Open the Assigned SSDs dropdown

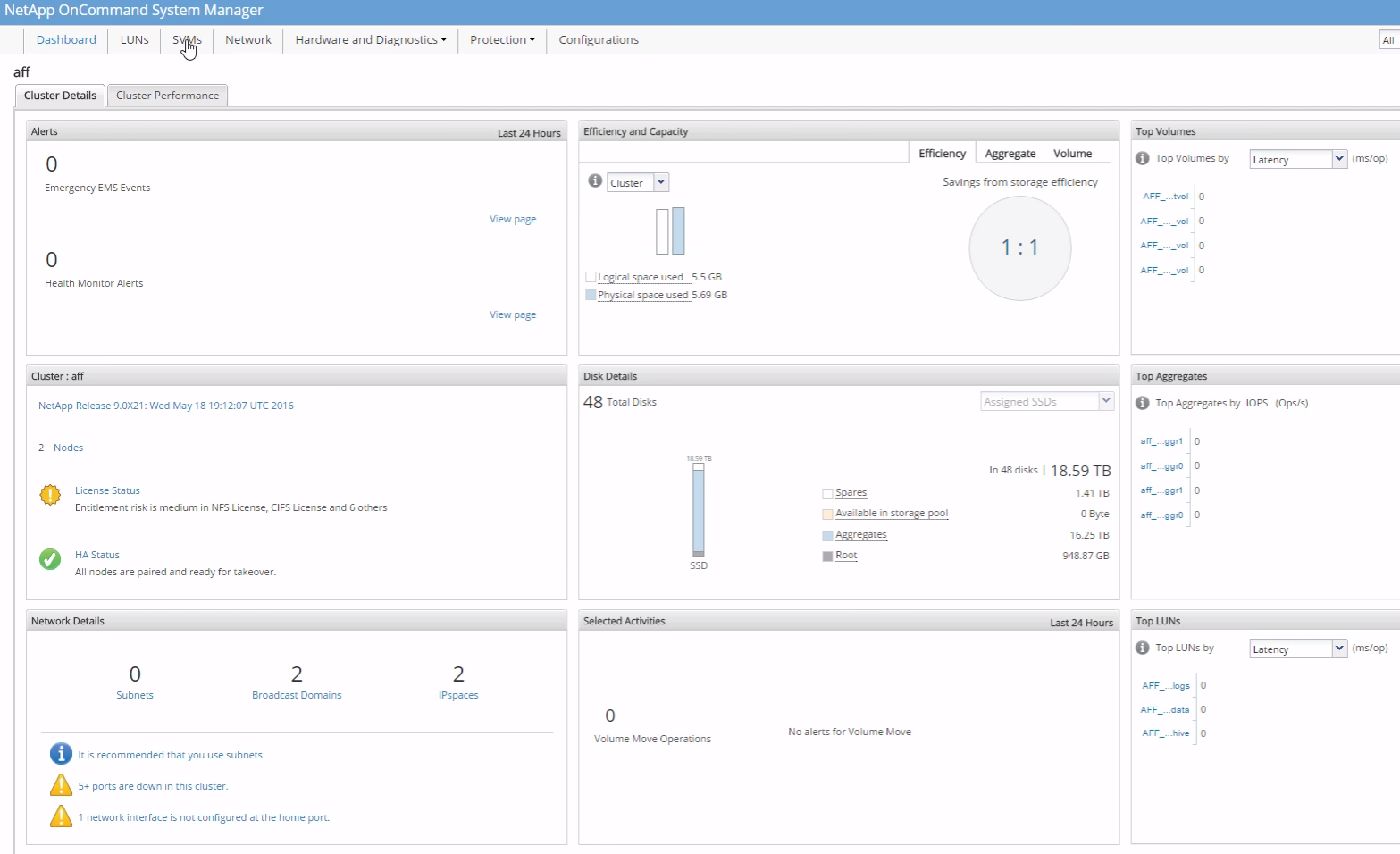pyautogui.click(x=1047, y=402)
